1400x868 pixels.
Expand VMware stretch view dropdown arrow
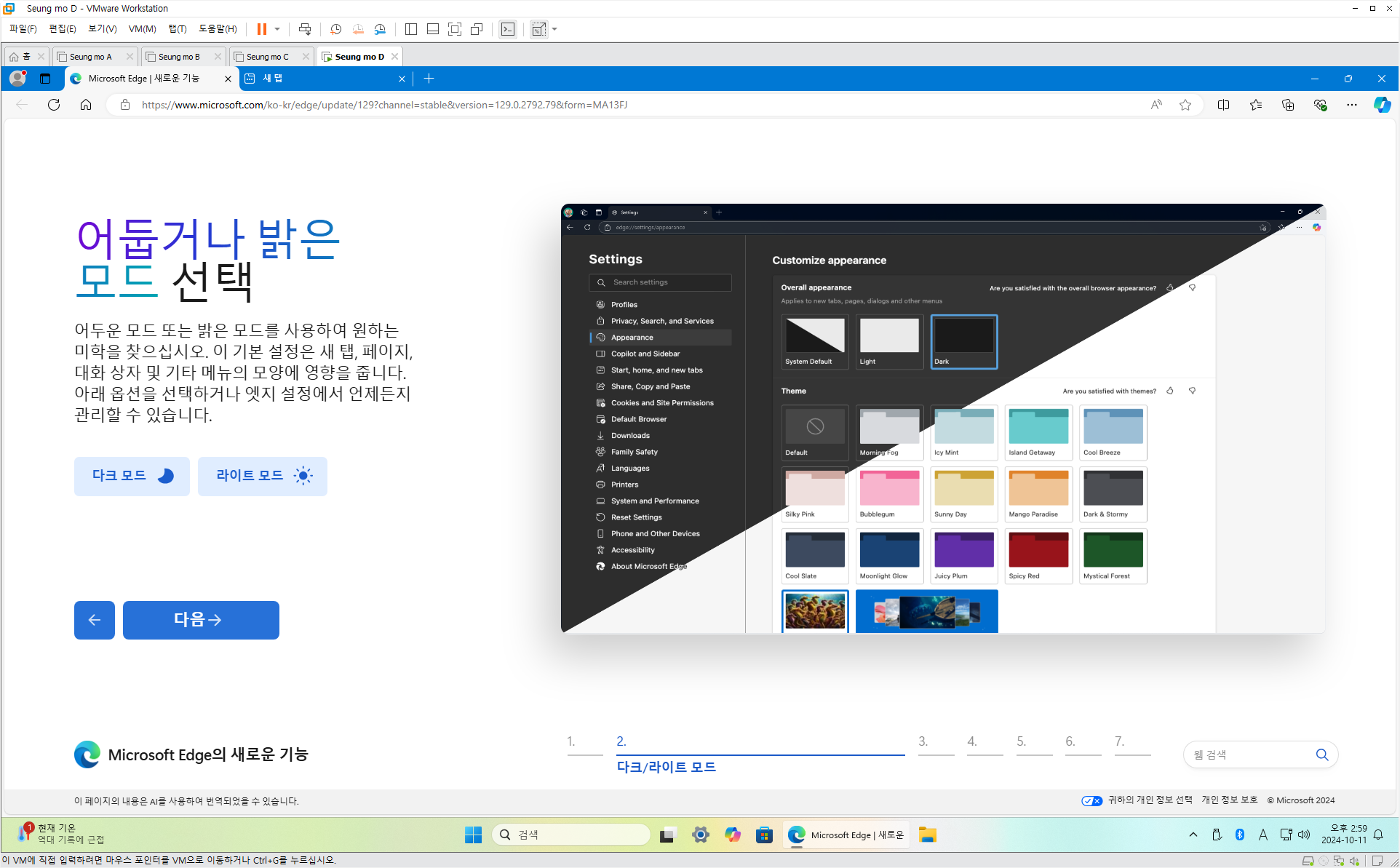pyautogui.click(x=554, y=29)
